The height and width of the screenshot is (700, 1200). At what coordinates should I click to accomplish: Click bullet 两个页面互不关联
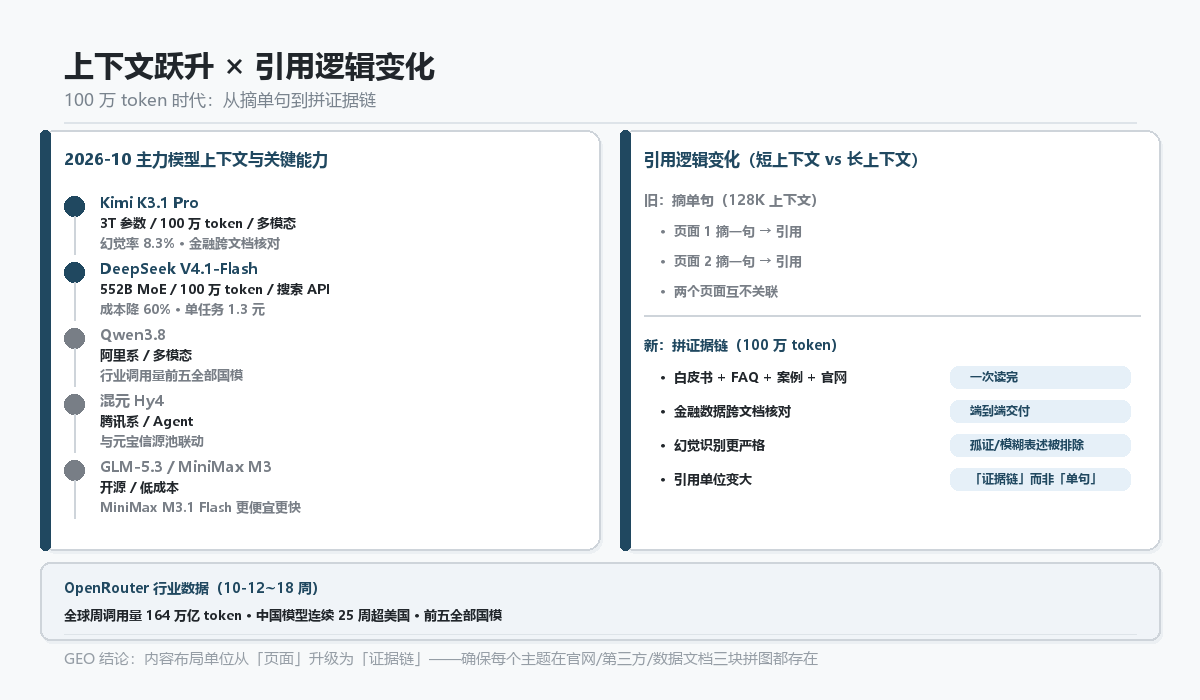(x=725, y=291)
